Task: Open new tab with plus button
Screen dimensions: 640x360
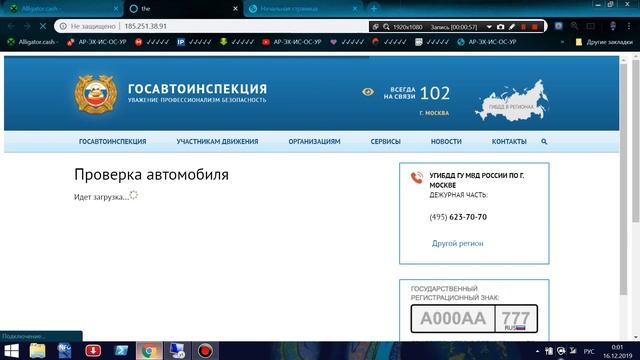Action: coord(373,8)
